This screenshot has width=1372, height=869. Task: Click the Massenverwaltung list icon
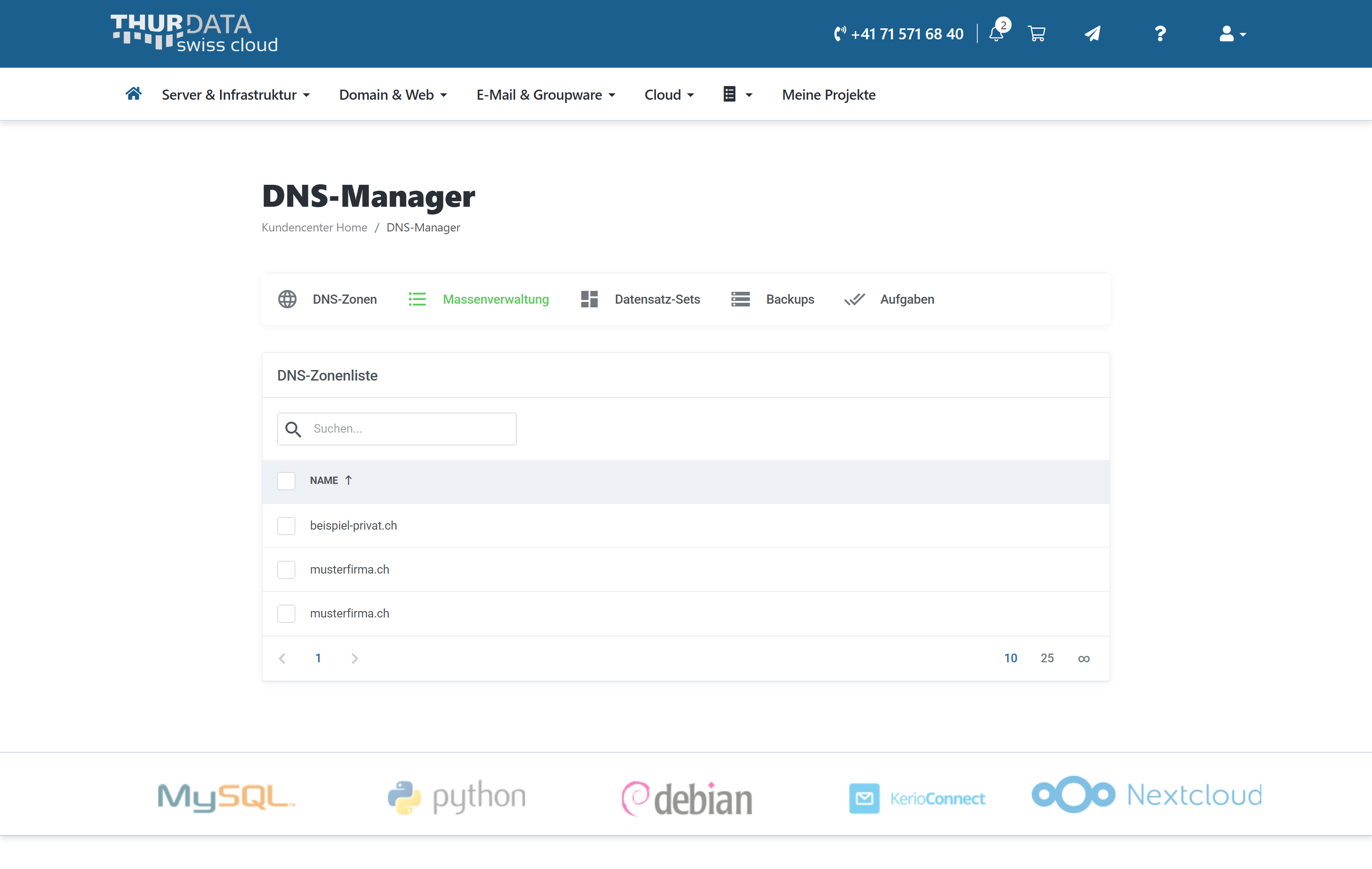pos(417,299)
